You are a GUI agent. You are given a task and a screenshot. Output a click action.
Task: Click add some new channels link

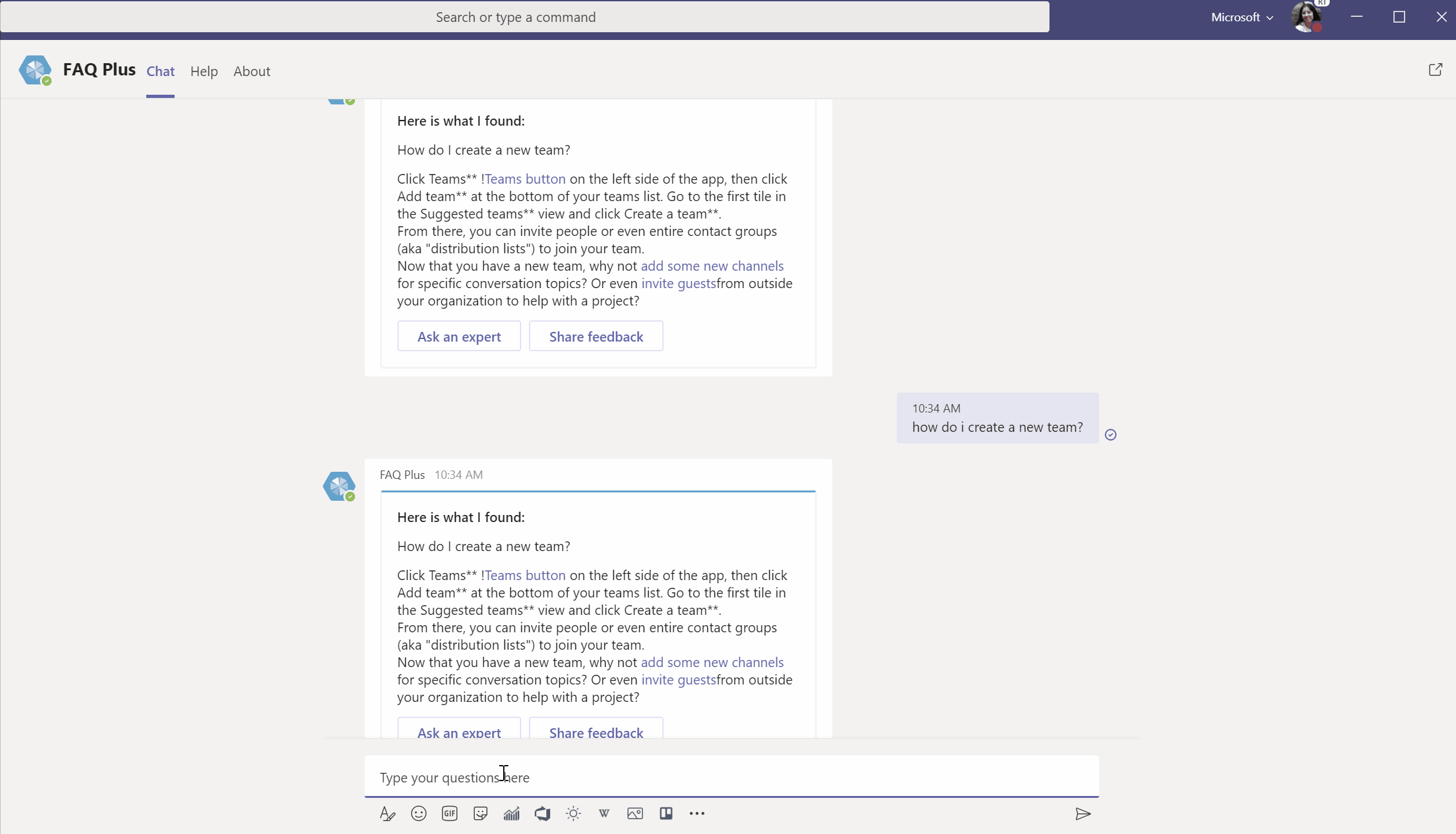(x=712, y=661)
